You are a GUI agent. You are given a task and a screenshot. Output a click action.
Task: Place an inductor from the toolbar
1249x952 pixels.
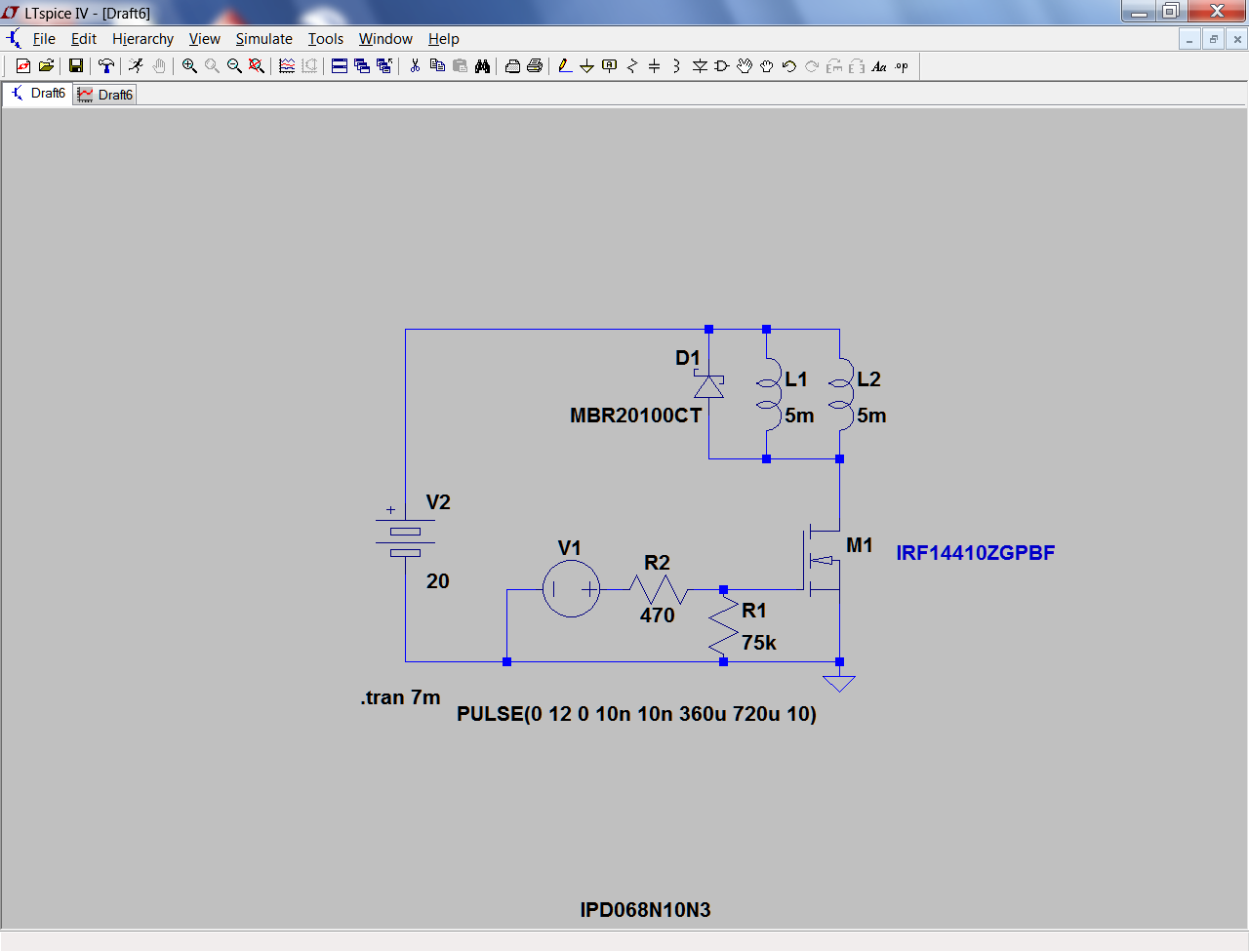(677, 66)
